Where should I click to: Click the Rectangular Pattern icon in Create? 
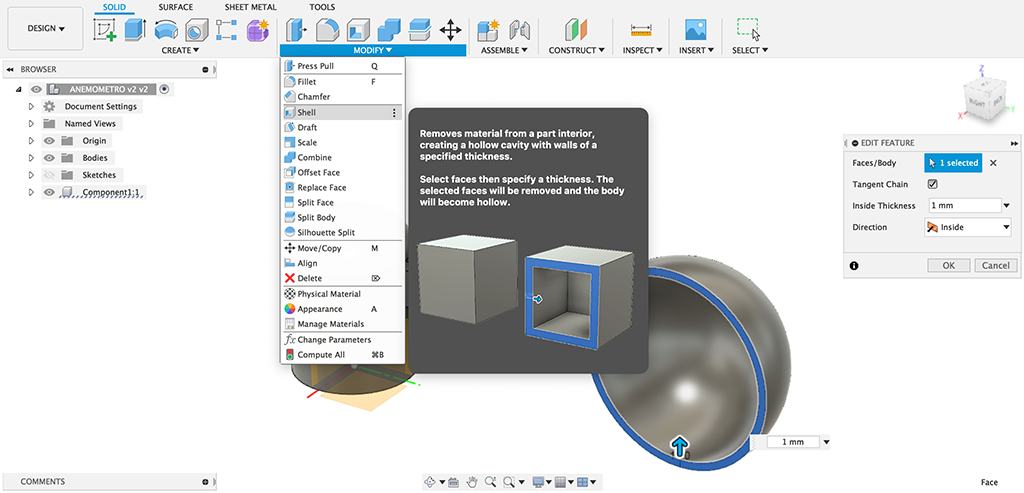coord(226,30)
